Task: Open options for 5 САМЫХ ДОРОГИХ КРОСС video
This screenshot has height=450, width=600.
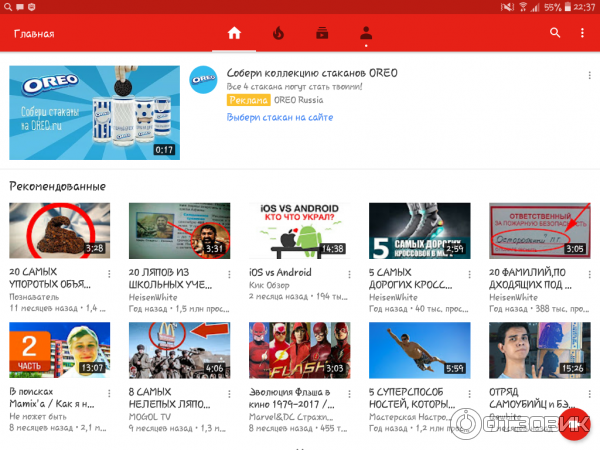Action: (x=469, y=273)
